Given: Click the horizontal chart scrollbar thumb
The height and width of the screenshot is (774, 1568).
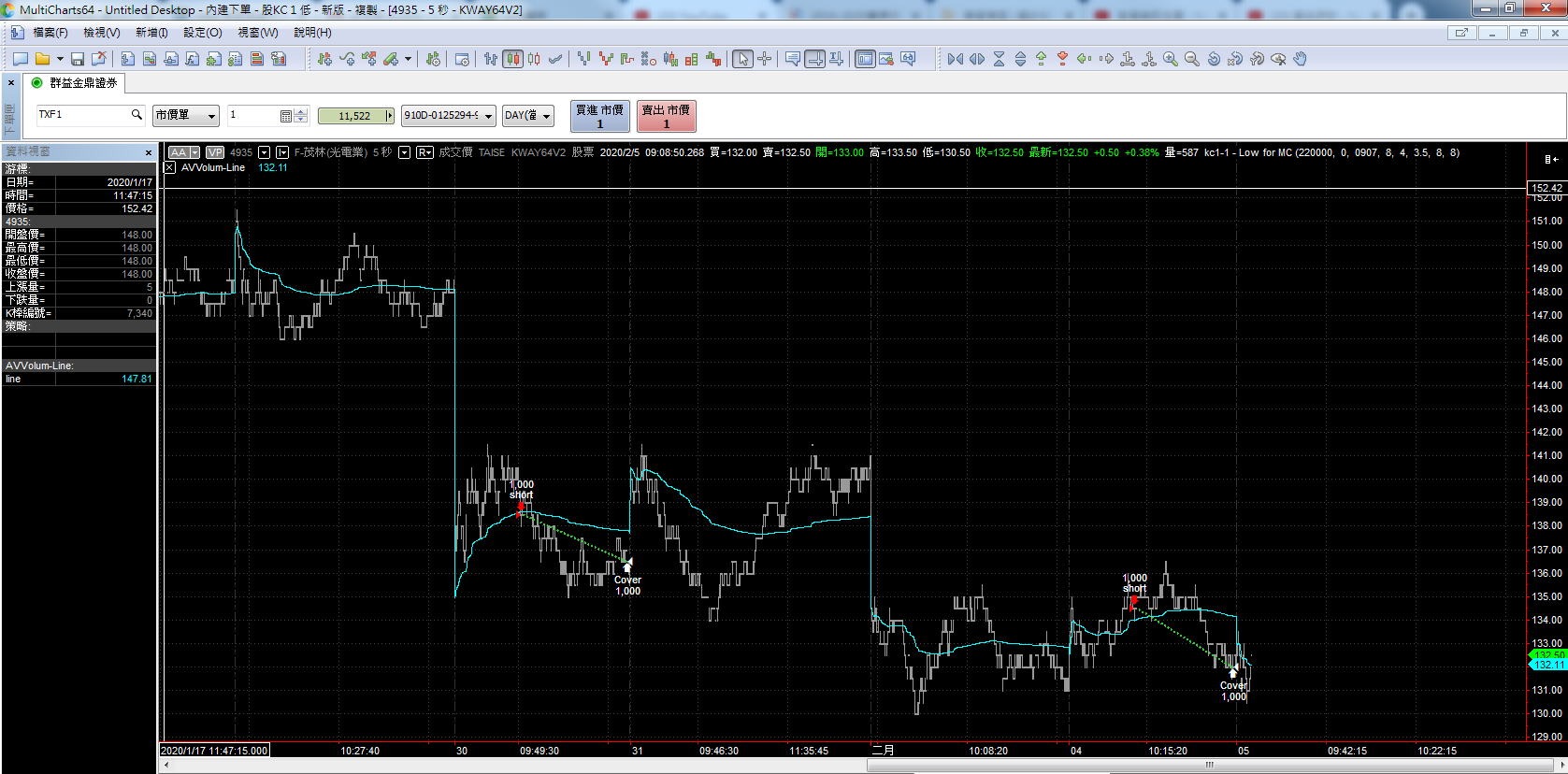Looking at the screenshot, I should (x=1208, y=765).
